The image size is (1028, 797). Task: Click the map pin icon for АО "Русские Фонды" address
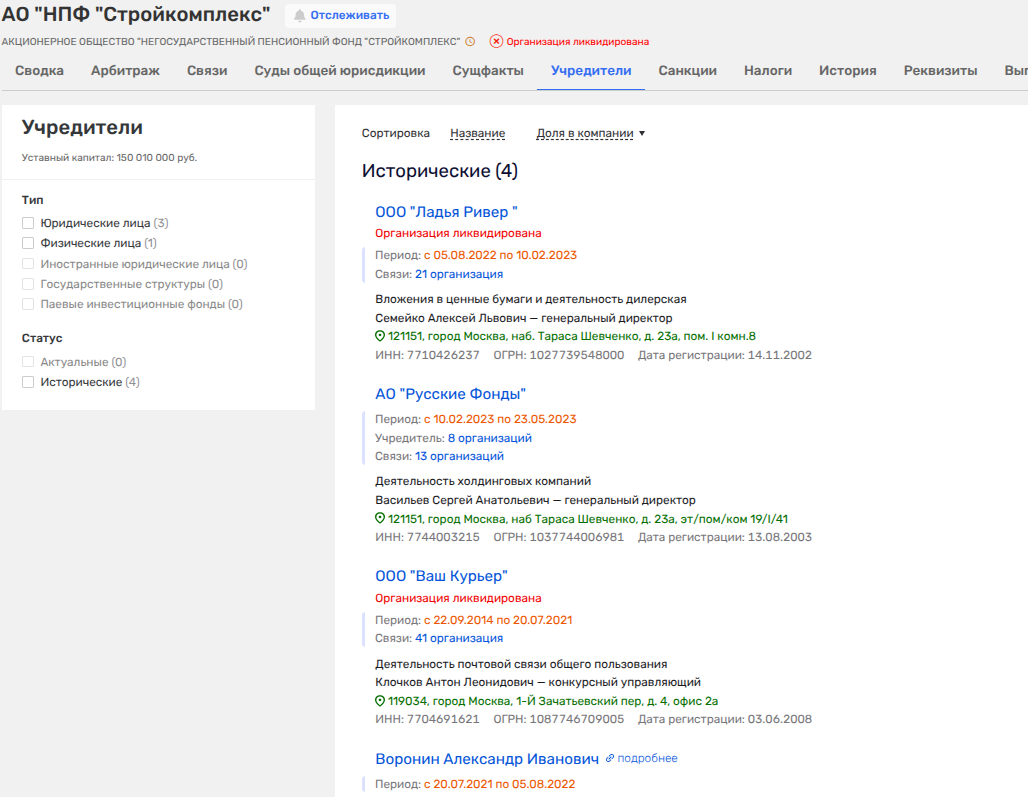pos(380,519)
